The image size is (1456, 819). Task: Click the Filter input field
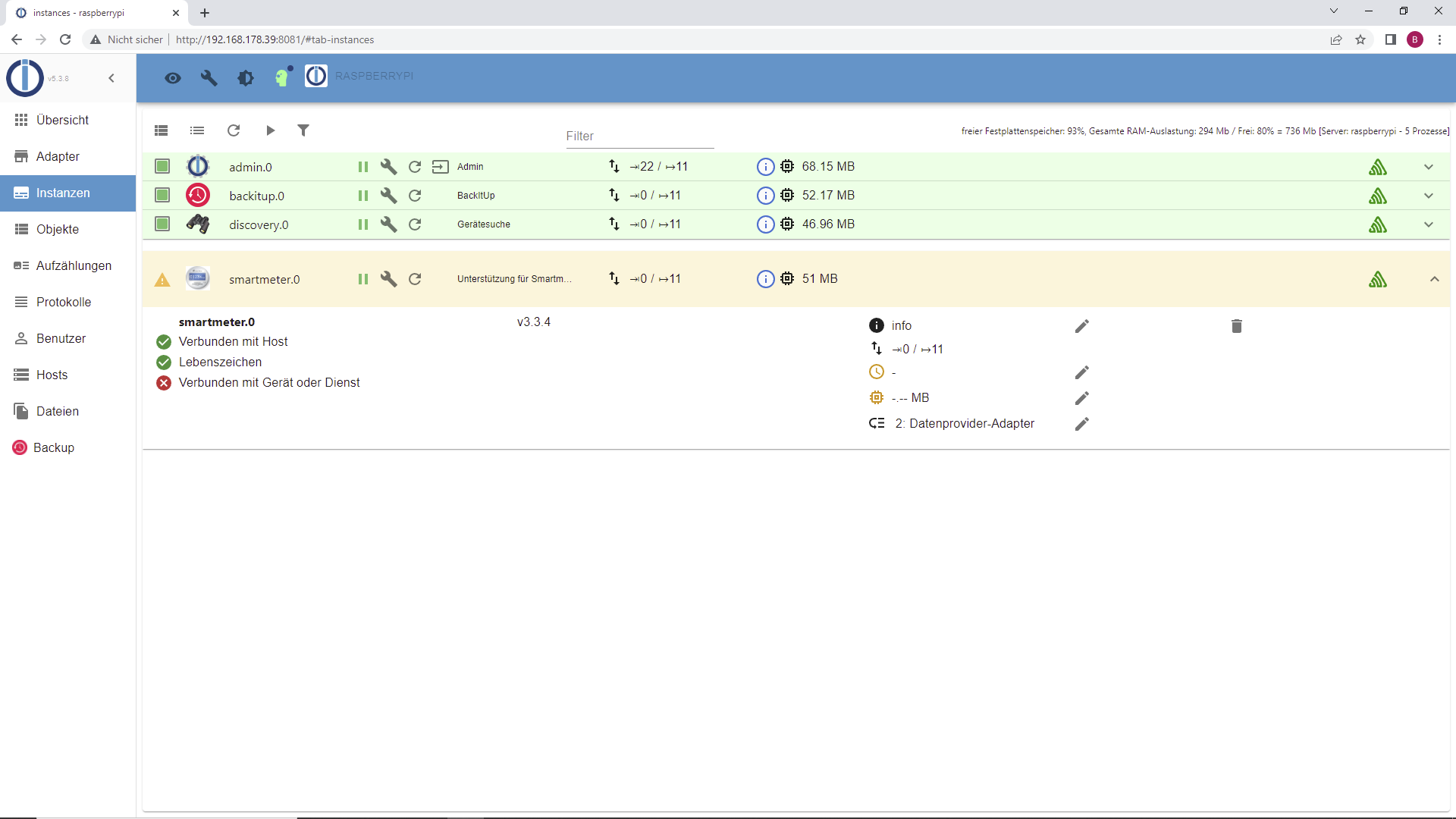tap(639, 136)
